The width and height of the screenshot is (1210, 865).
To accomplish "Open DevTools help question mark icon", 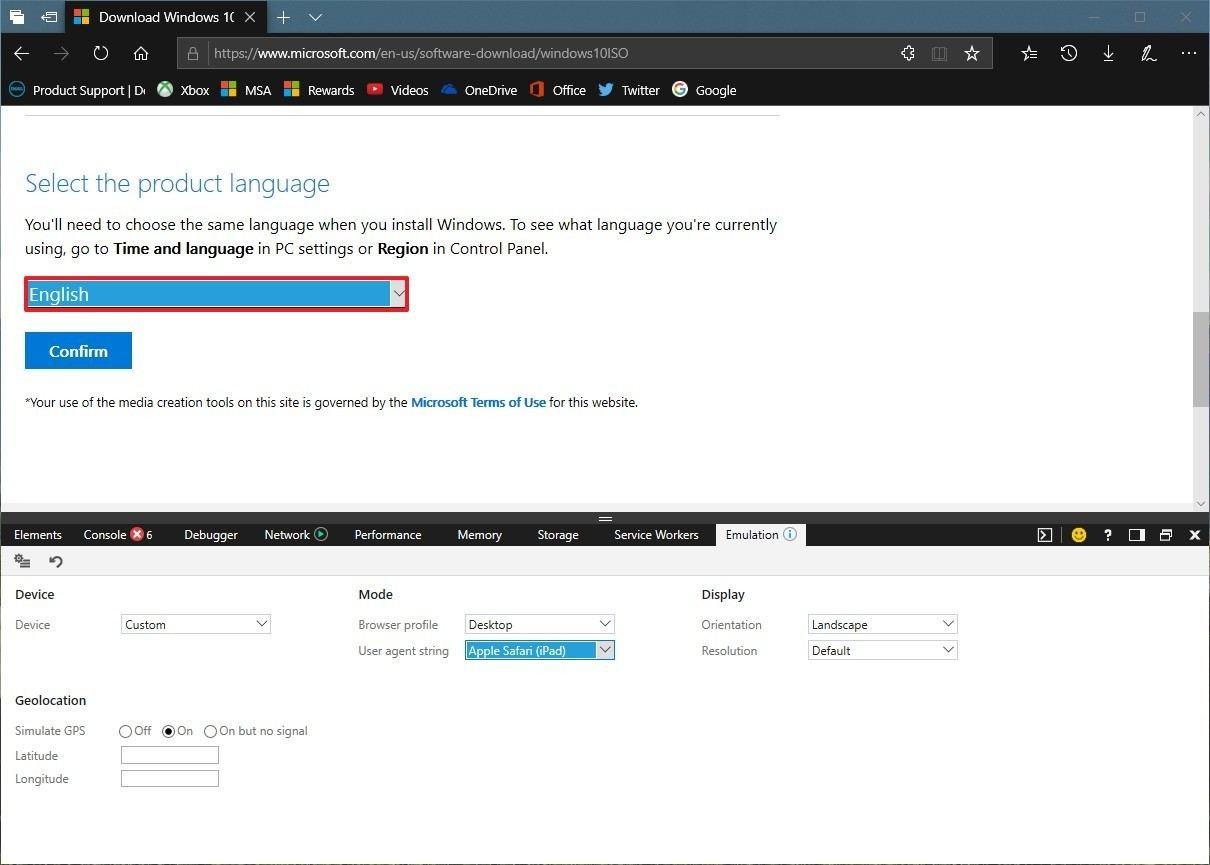I will coord(1107,535).
